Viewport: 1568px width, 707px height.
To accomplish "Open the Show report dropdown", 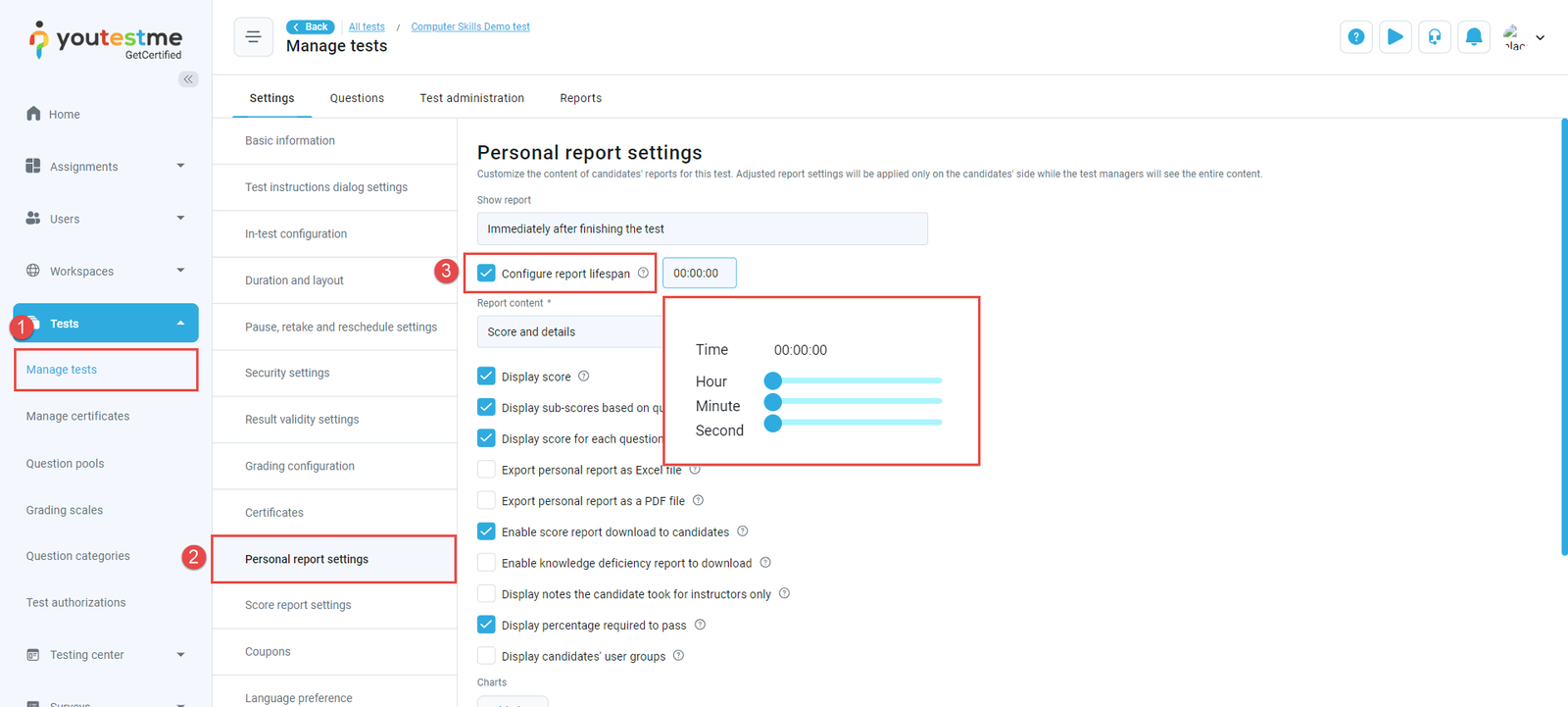I will 702,228.
